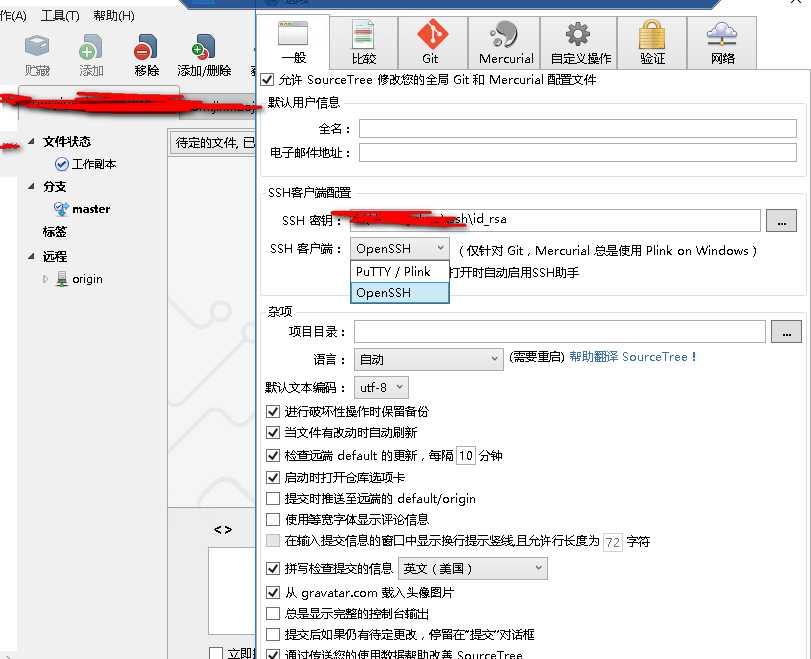Enable 提交时推送至远端的 default/origin
Viewport: 811px width, 659px height.
(x=273, y=499)
